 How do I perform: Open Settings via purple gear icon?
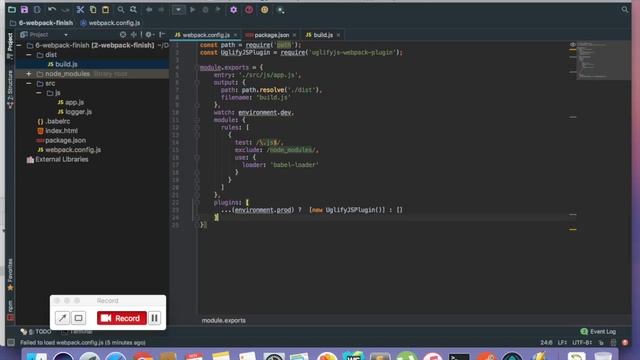[233, 9]
